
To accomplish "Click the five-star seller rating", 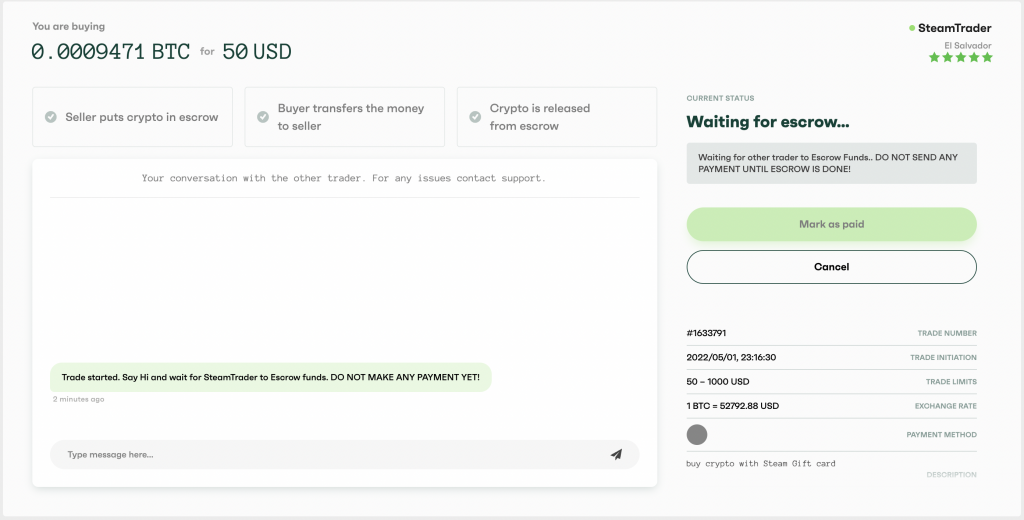I will (x=960, y=58).
